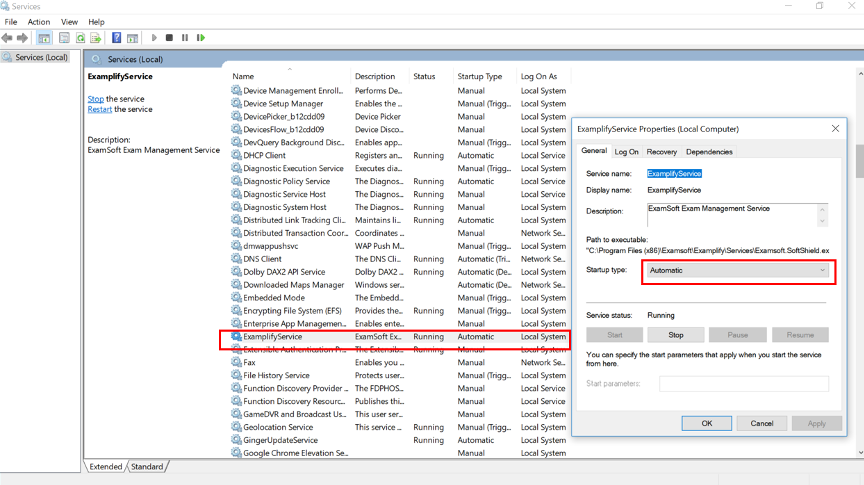
Task: Click the gear icon of ExamplifyService row
Action: pyautogui.click(x=236, y=336)
